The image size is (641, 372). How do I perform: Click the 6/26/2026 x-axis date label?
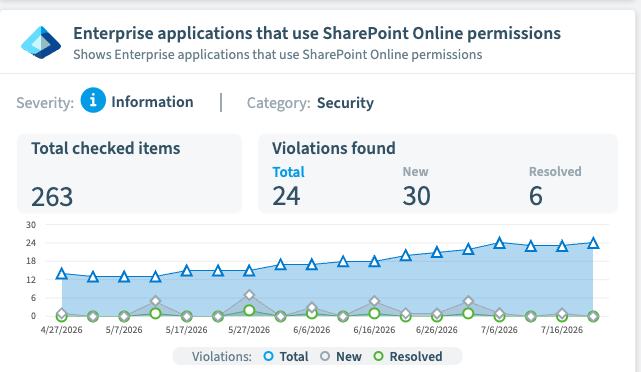click(437, 330)
